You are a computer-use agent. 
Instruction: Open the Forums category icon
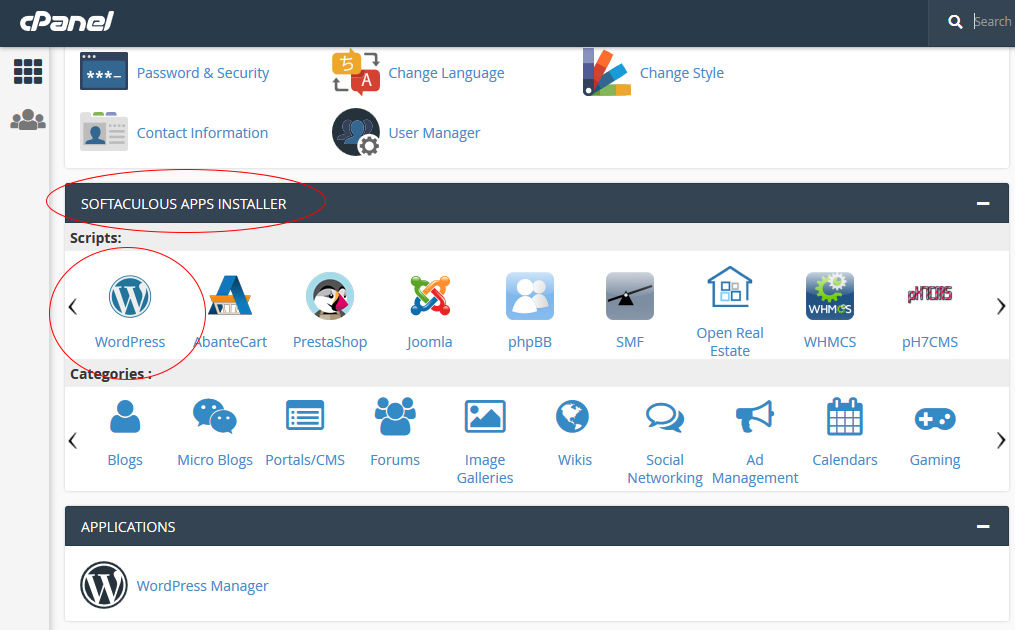(x=395, y=416)
